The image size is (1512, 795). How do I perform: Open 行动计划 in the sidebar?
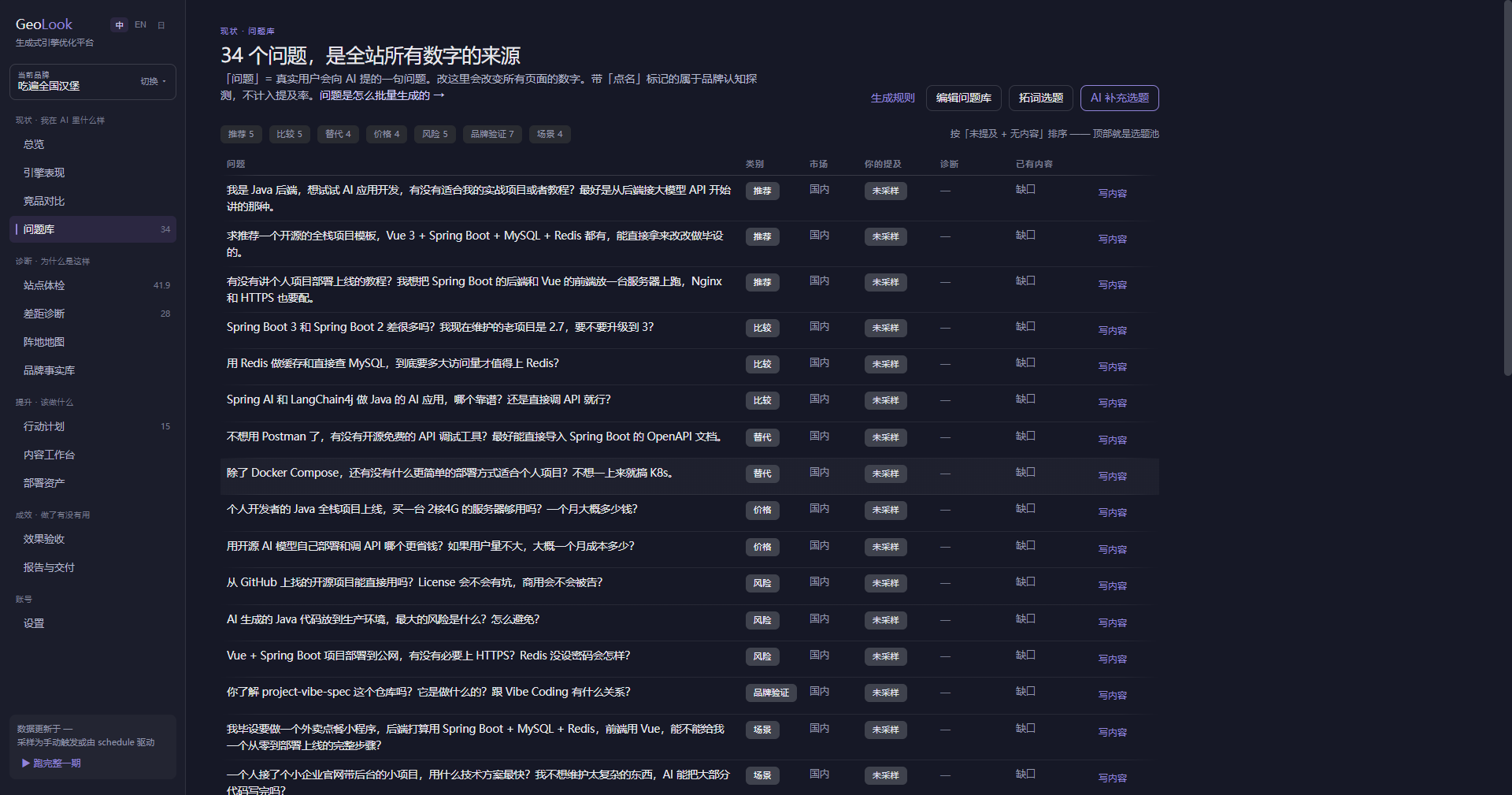tap(93, 426)
